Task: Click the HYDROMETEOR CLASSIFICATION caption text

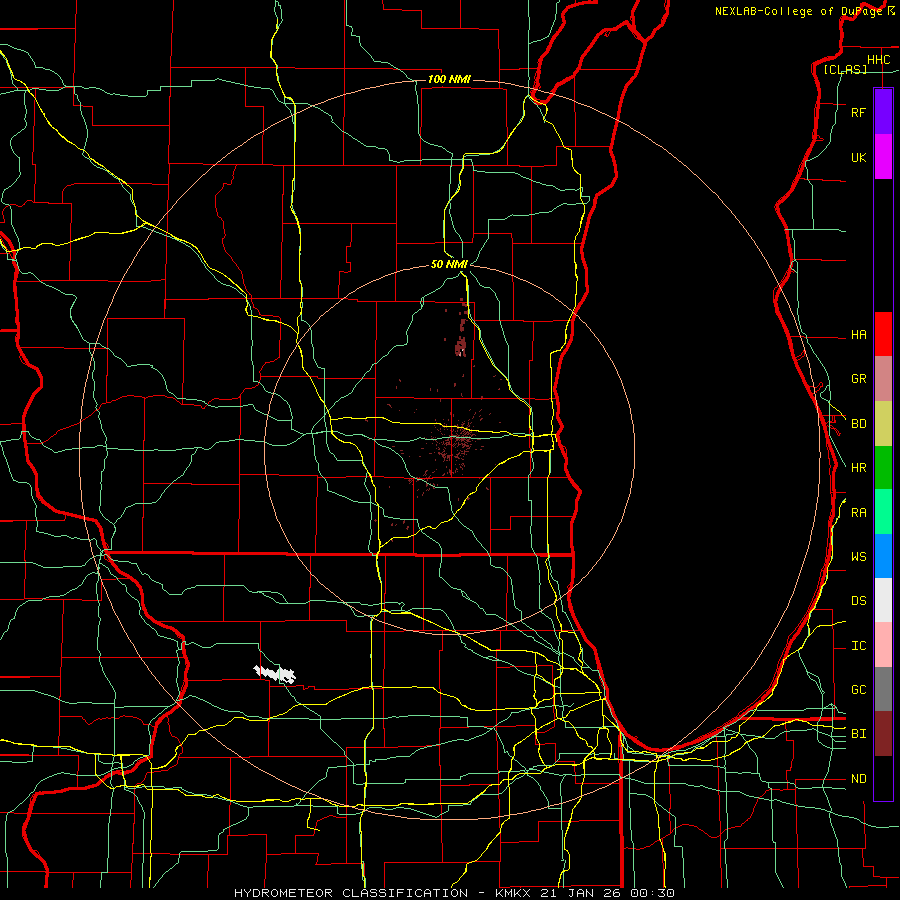Action: click(351, 893)
